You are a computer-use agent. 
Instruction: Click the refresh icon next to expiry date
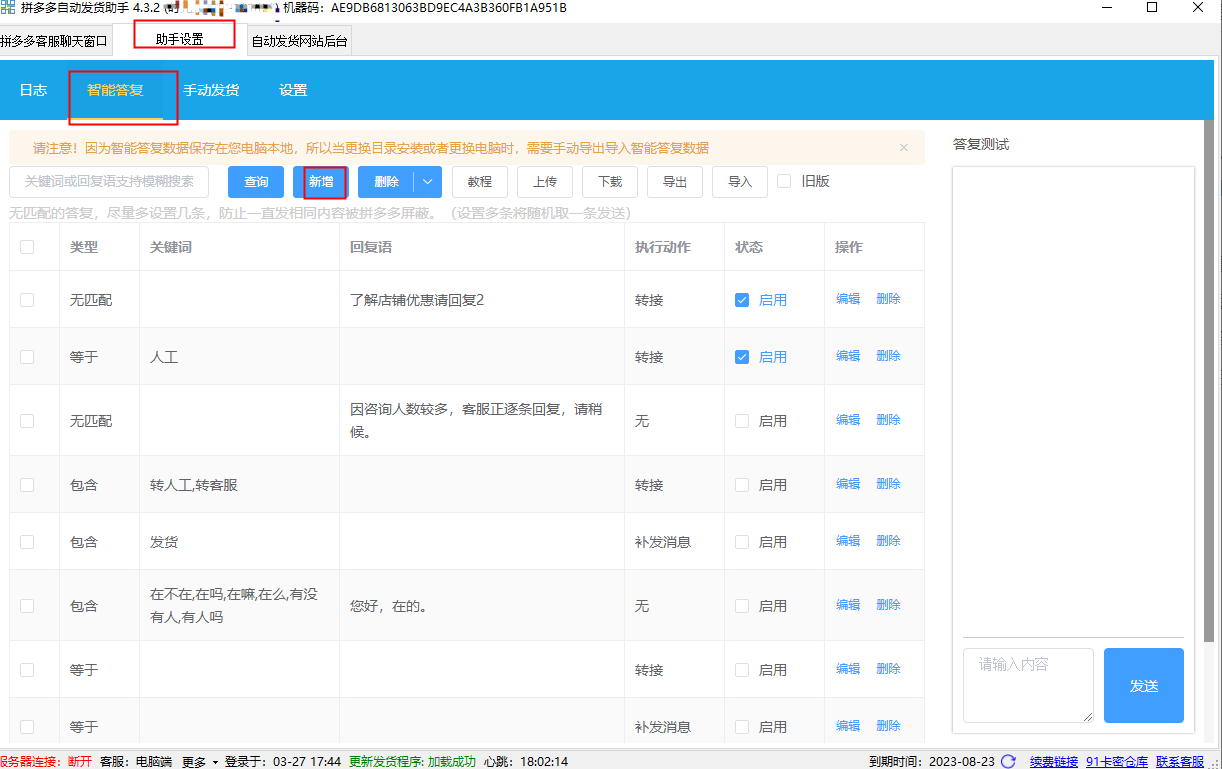tap(1009, 761)
